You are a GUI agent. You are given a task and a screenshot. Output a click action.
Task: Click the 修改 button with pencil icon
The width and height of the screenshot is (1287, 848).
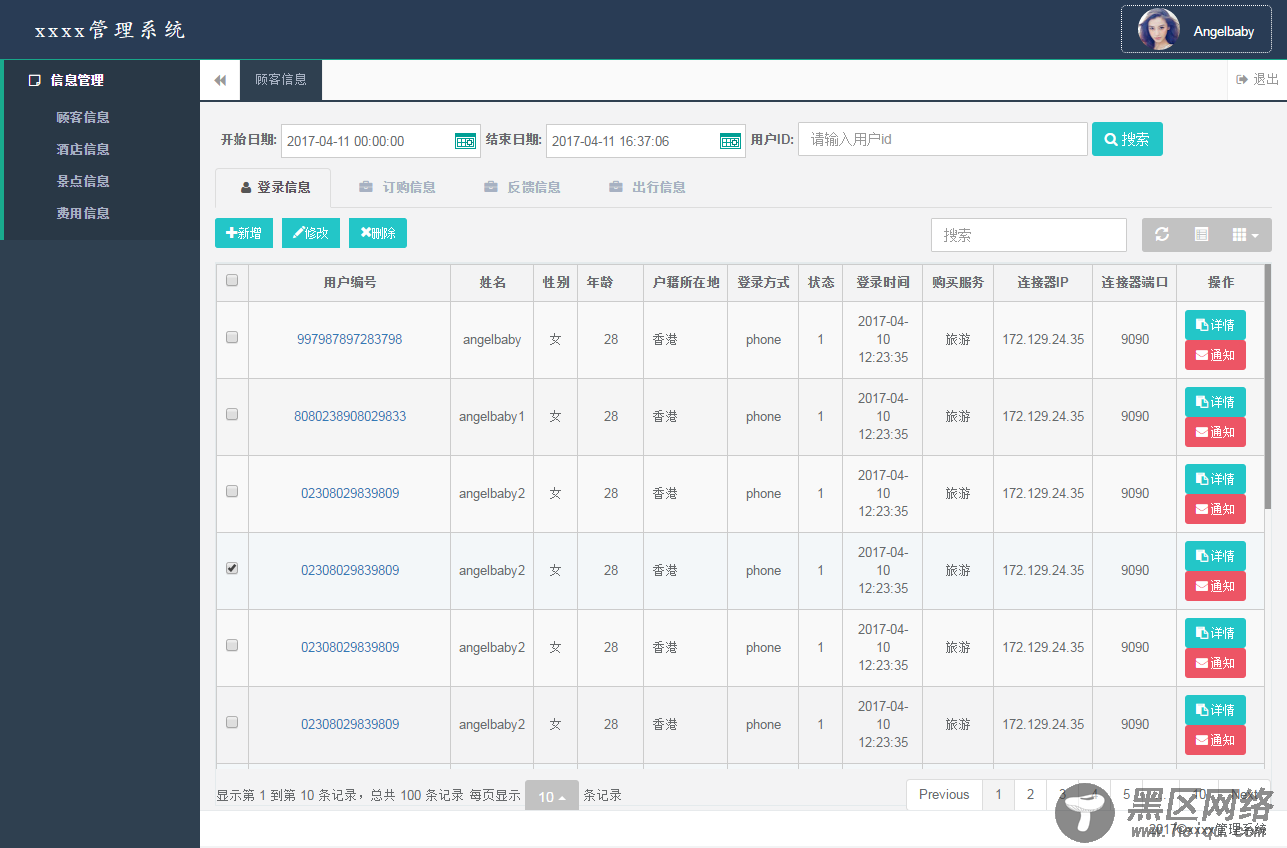[x=311, y=233]
